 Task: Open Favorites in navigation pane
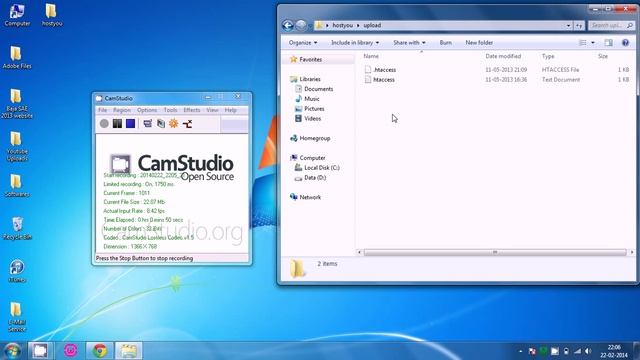311,60
